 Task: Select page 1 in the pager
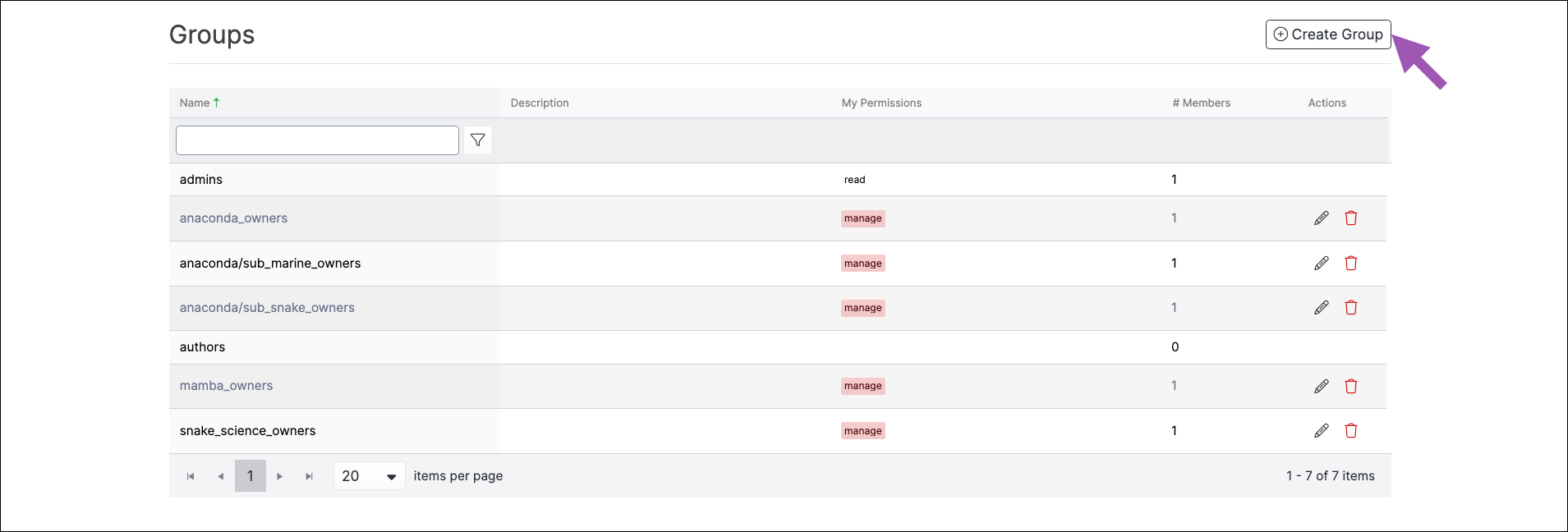click(x=251, y=476)
